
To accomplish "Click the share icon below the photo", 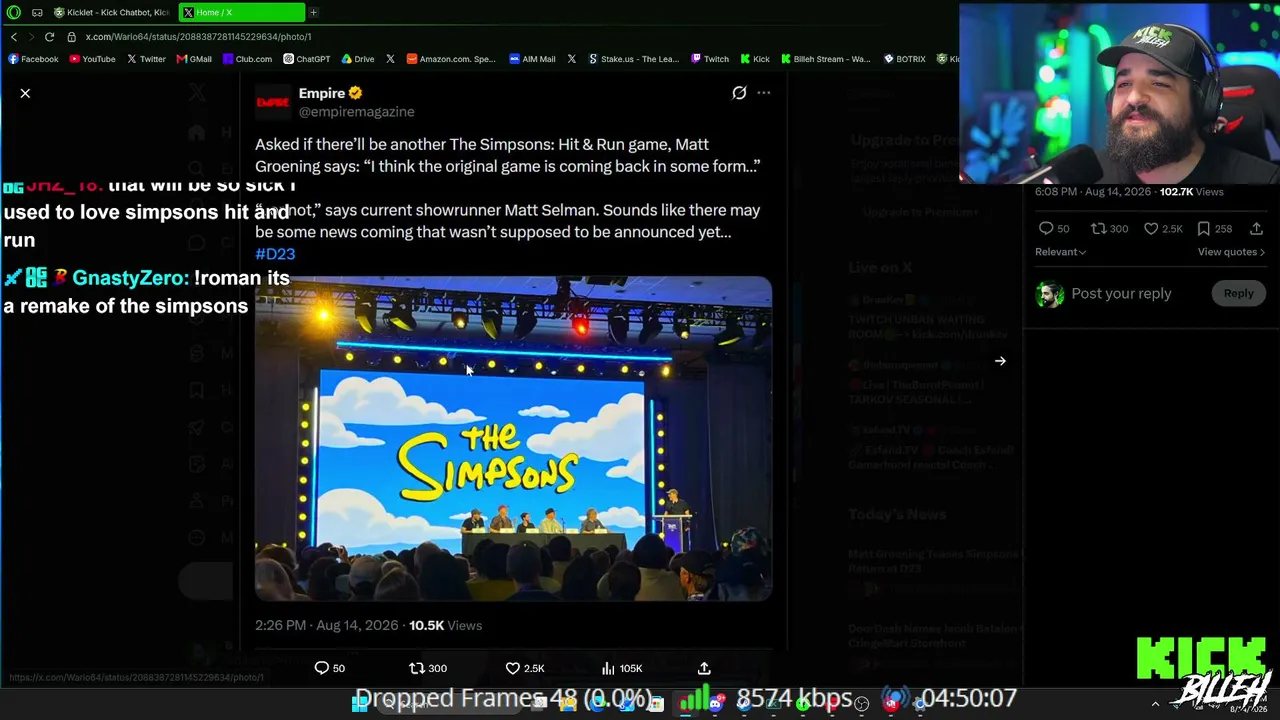I will pyautogui.click(x=704, y=668).
